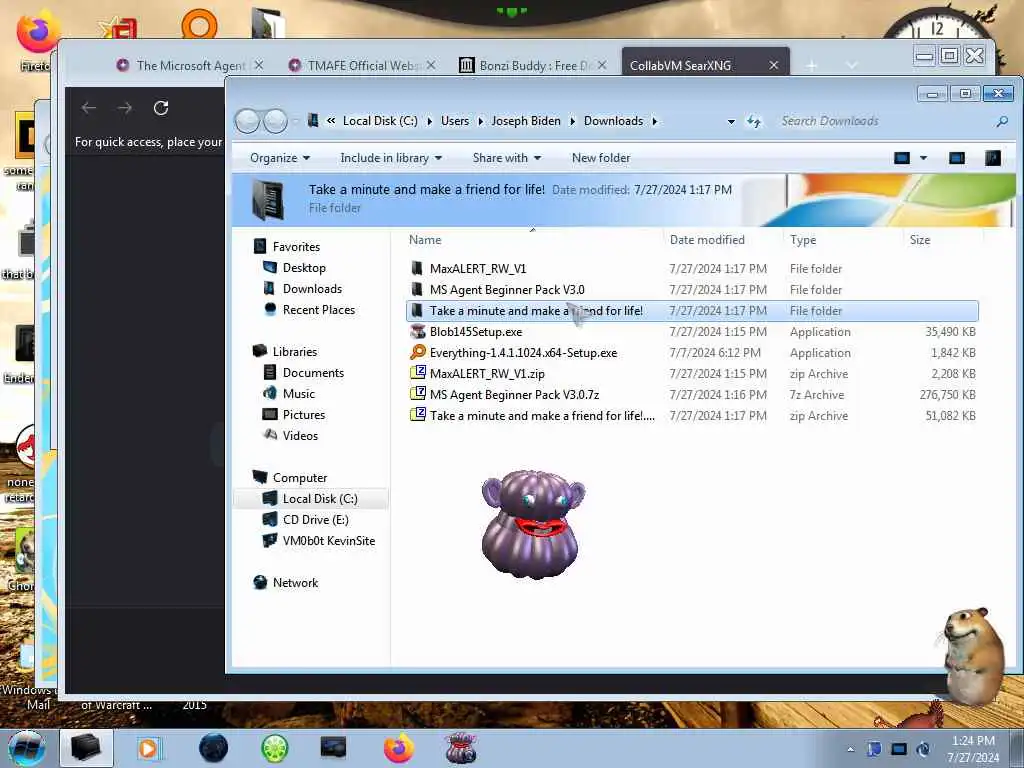Select CD Drive (E:) in navigation pane
This screenshot has height=768, width=1024.
pos(315,520)
